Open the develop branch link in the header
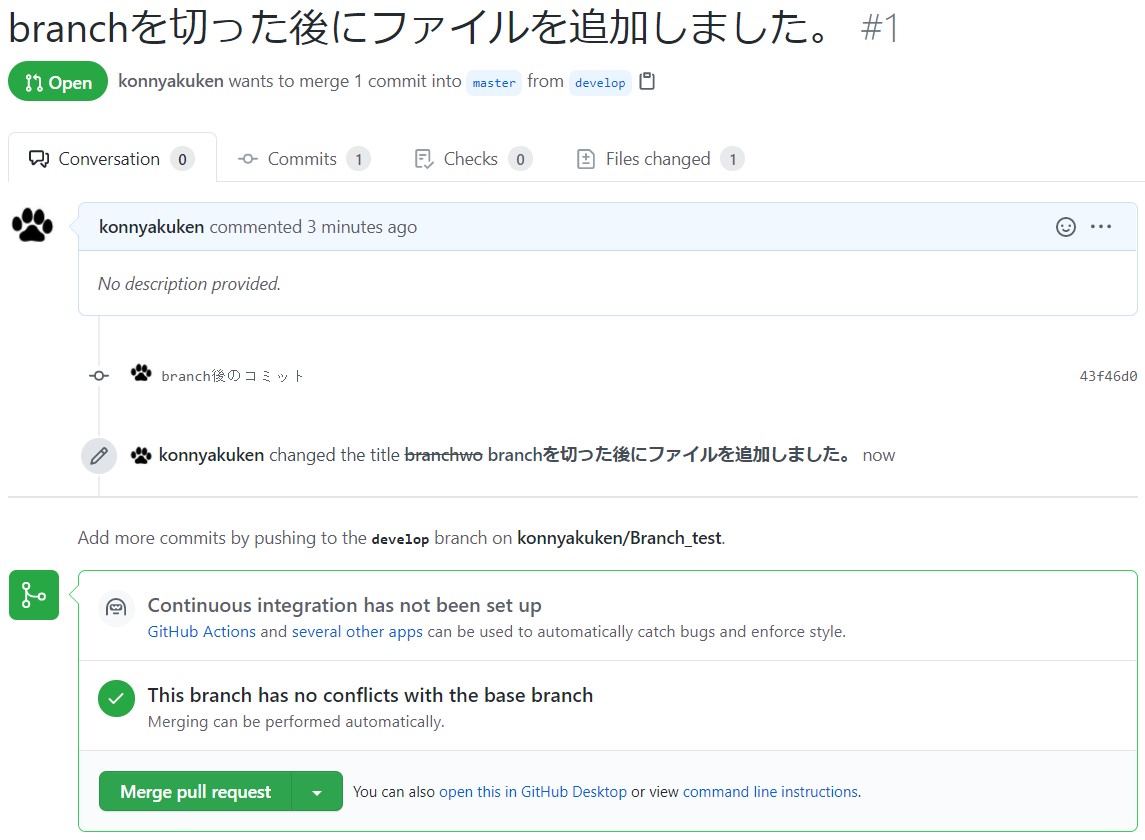The width and height of the screenshot is (1145, 840). coord(600,83)
